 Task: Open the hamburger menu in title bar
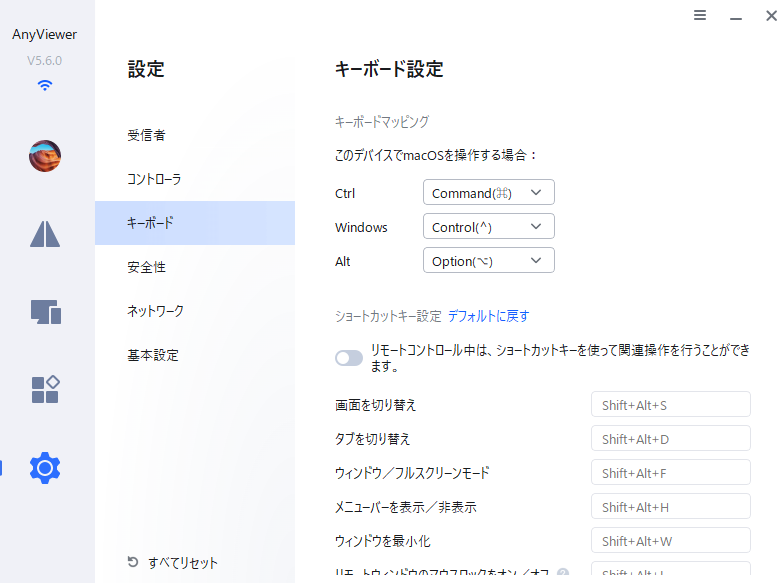pyautogui.click(x=700, y=15)
